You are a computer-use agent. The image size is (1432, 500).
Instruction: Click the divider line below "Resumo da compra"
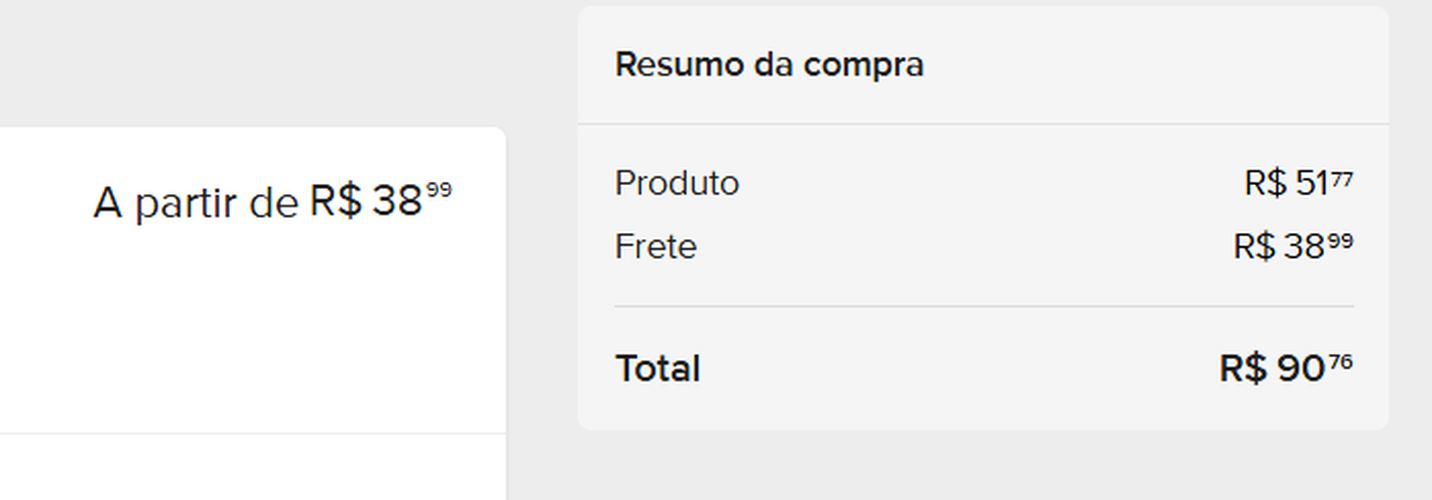pos(983,124)
